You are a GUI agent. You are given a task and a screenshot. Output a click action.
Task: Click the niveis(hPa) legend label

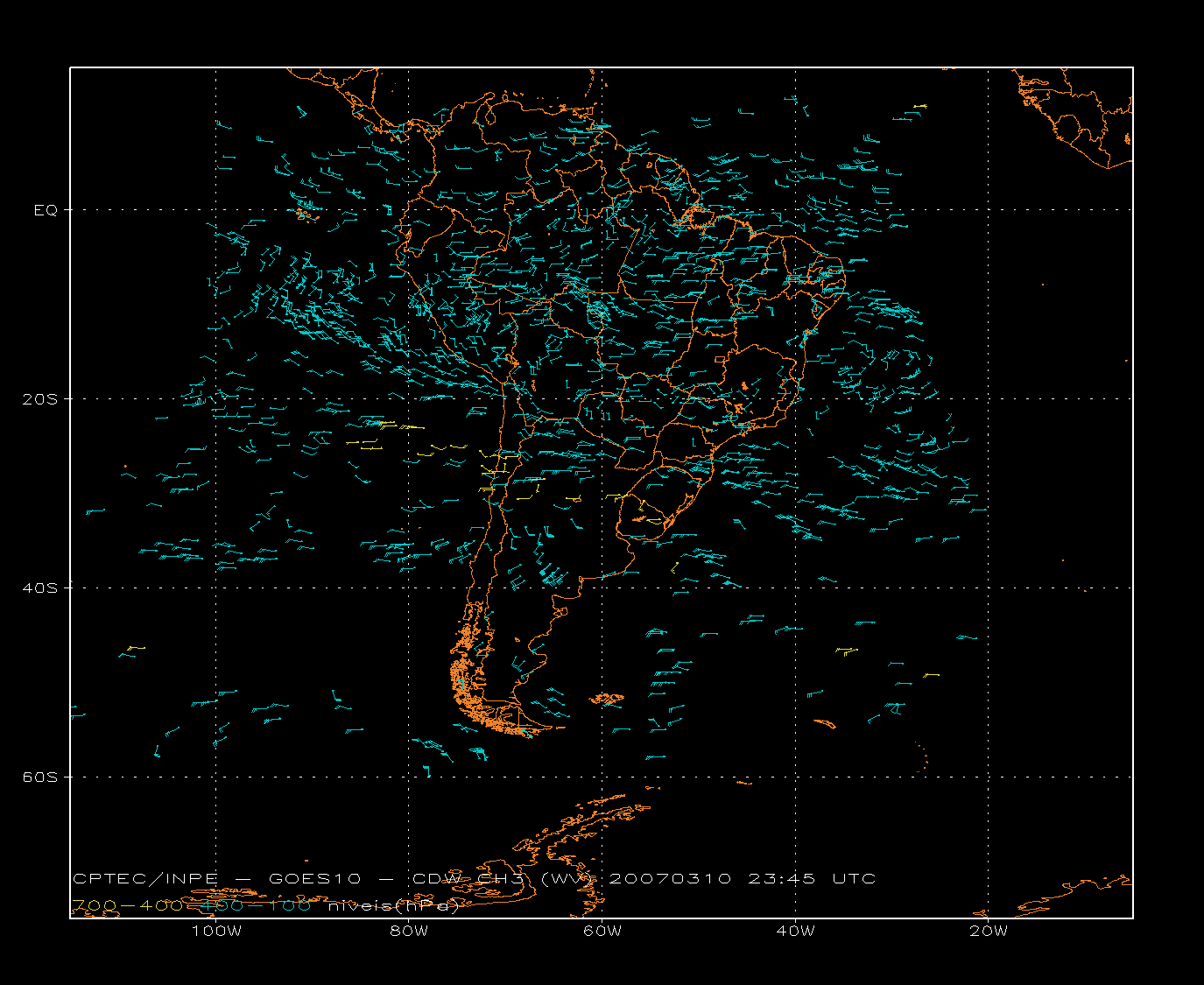click(x=393, y=906)
